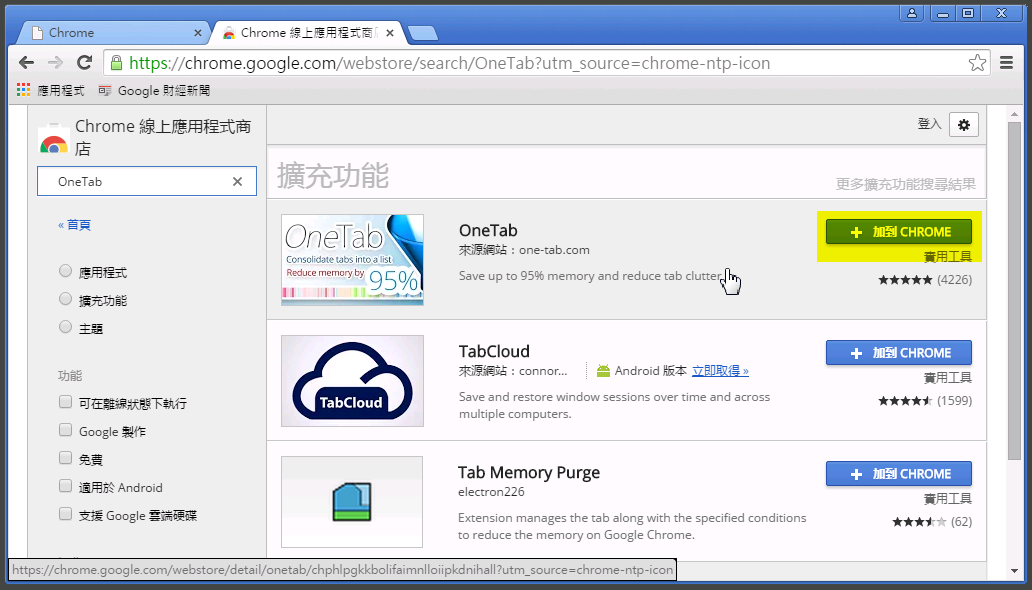This screenshot has width=1032, height=590.
Task: Click the Chrome user profile icon in the title bar
Action: tap(912, 13)
